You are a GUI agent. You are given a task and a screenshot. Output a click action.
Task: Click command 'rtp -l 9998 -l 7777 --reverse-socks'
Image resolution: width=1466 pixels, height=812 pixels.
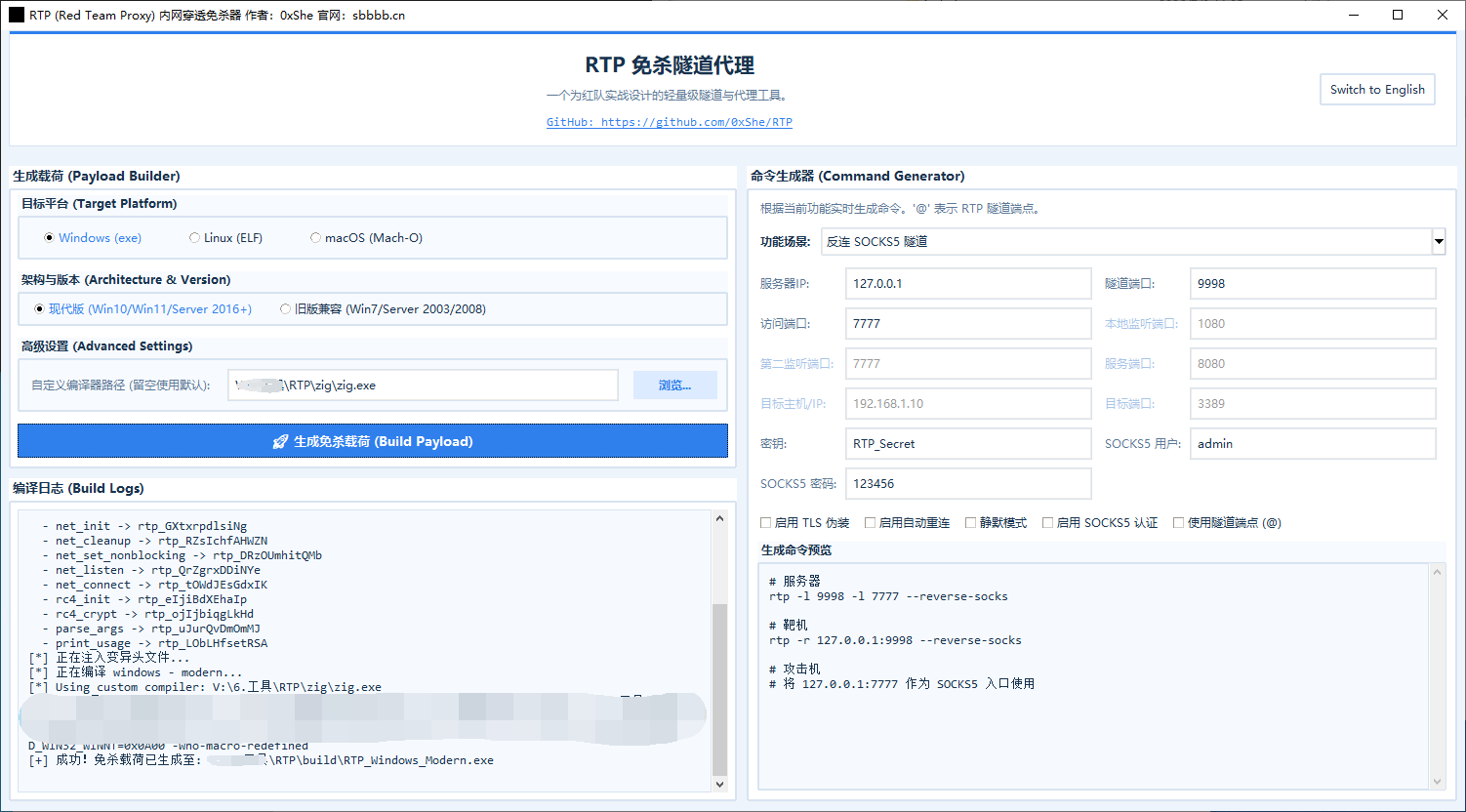pos(888,596)
